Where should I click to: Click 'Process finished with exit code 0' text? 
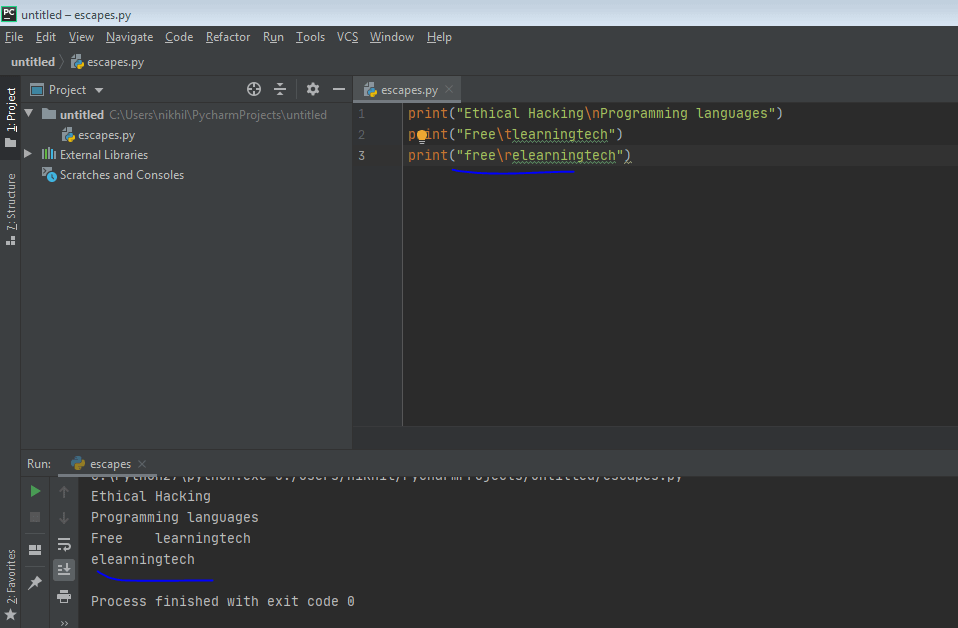click(x=223, y=602)
